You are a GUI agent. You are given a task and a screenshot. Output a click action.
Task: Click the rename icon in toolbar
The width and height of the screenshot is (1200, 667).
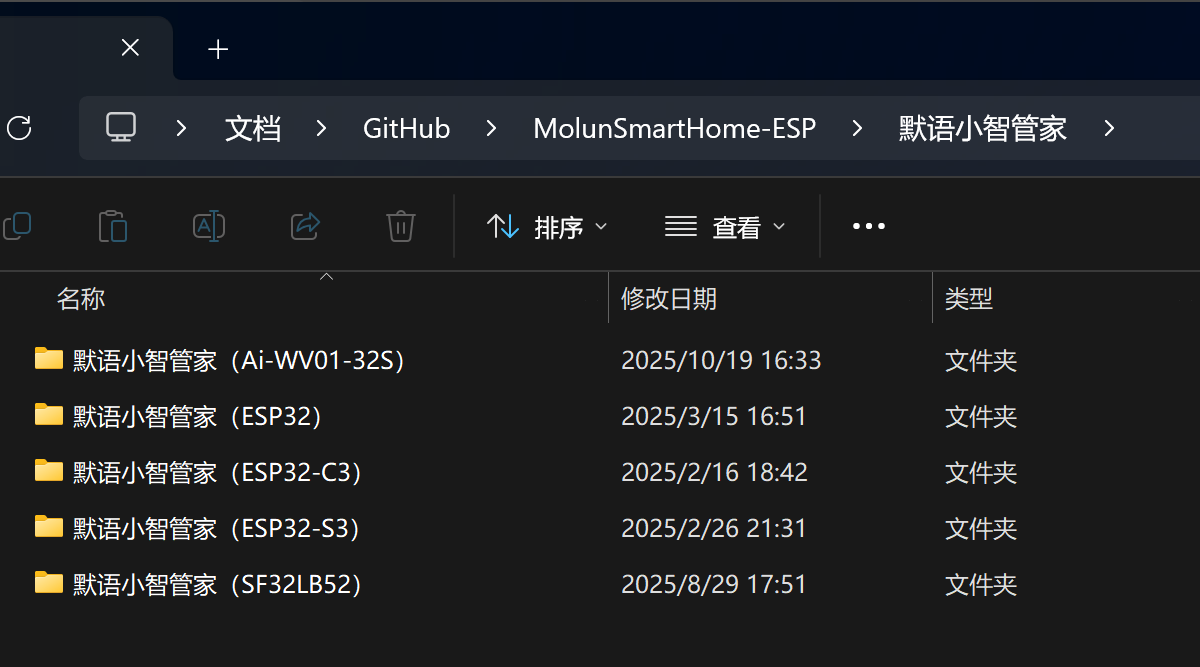point(208,227)
